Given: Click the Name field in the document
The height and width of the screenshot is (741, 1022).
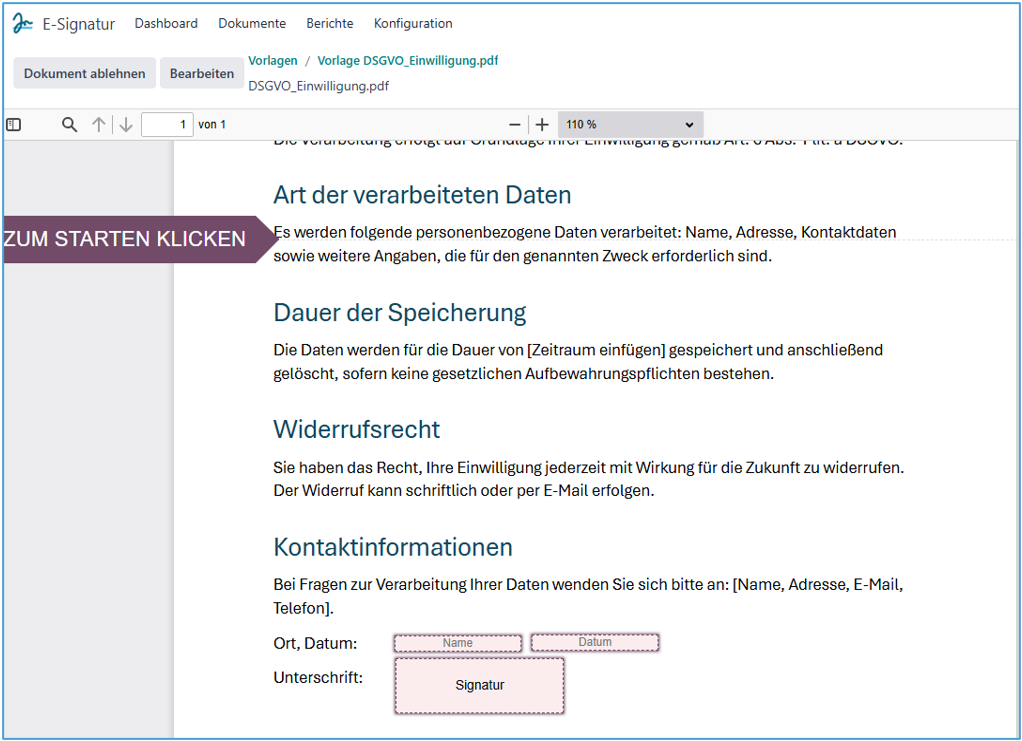Looking at the screenshot, I should pyautogui.click(x=457, y=643).
